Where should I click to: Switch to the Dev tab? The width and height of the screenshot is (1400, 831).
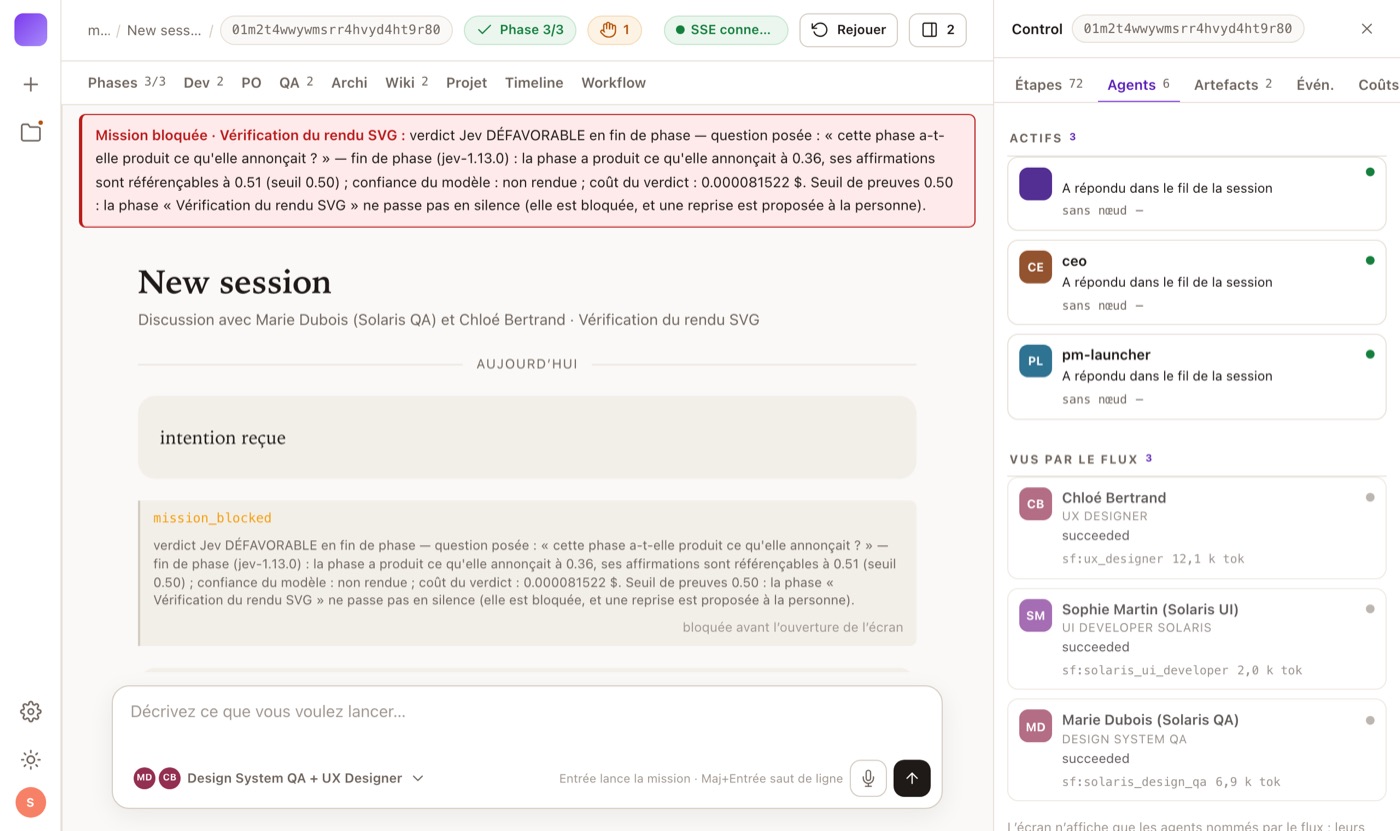click(x=203, y=83)
